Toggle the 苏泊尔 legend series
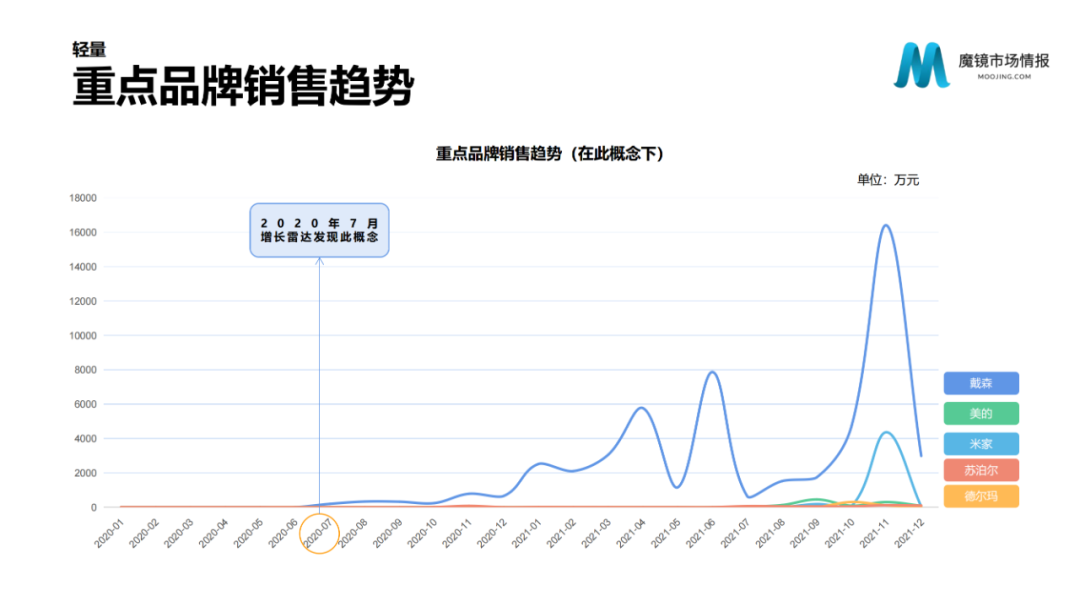The image size is (1080, 607). pos(981,471)
